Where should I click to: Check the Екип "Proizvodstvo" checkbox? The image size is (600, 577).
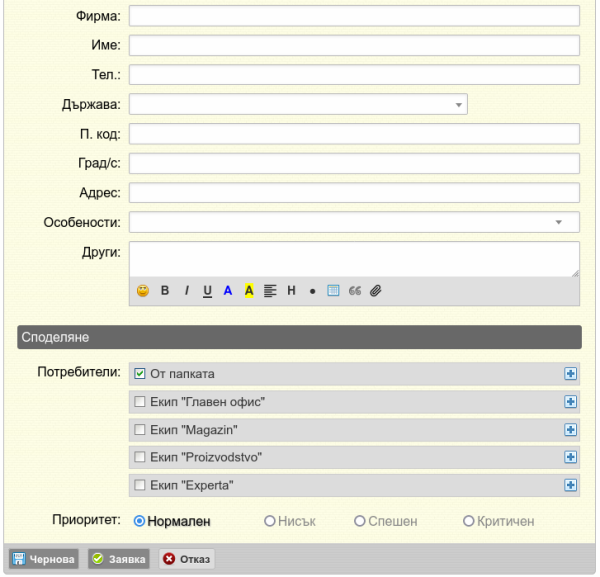click(140, 457)
